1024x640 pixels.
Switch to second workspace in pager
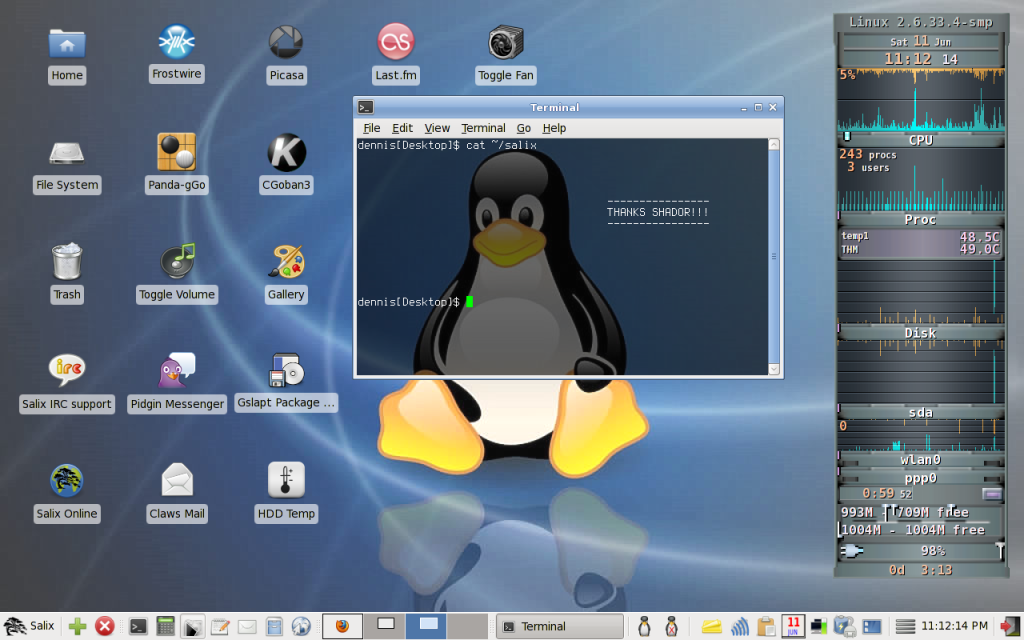click(385, 627)
